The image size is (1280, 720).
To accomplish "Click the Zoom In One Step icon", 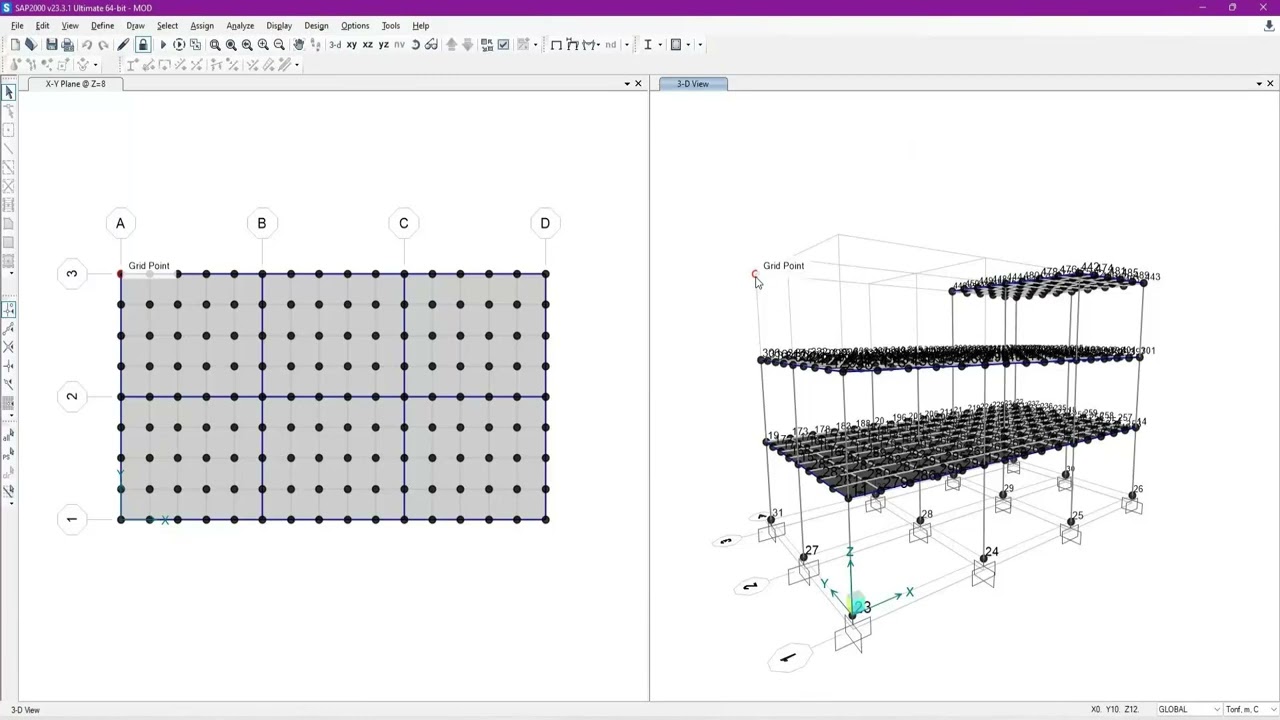I will tap(262, 44).
